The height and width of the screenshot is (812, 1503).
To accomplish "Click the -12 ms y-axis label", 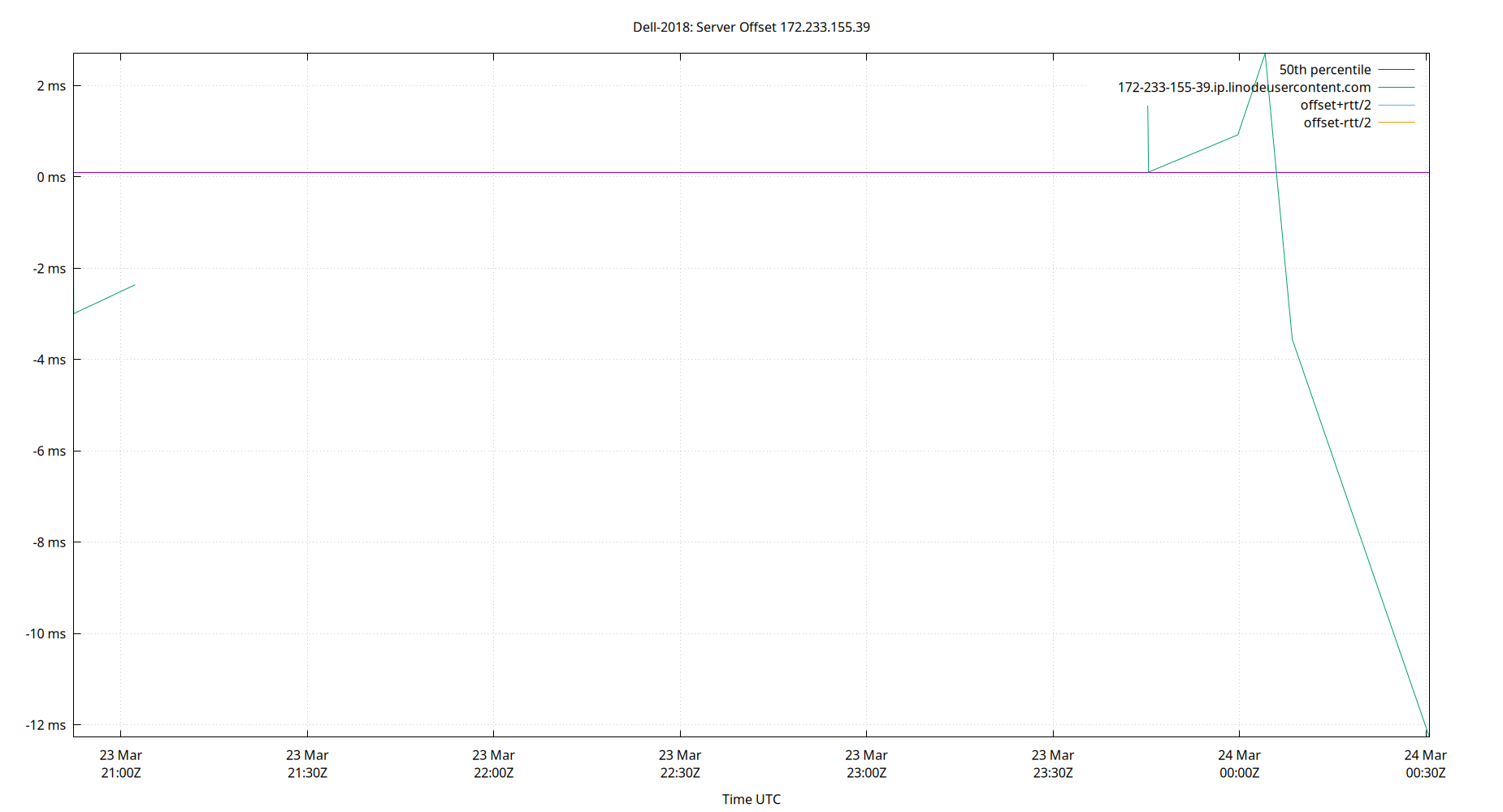I will tap(45, 725).
